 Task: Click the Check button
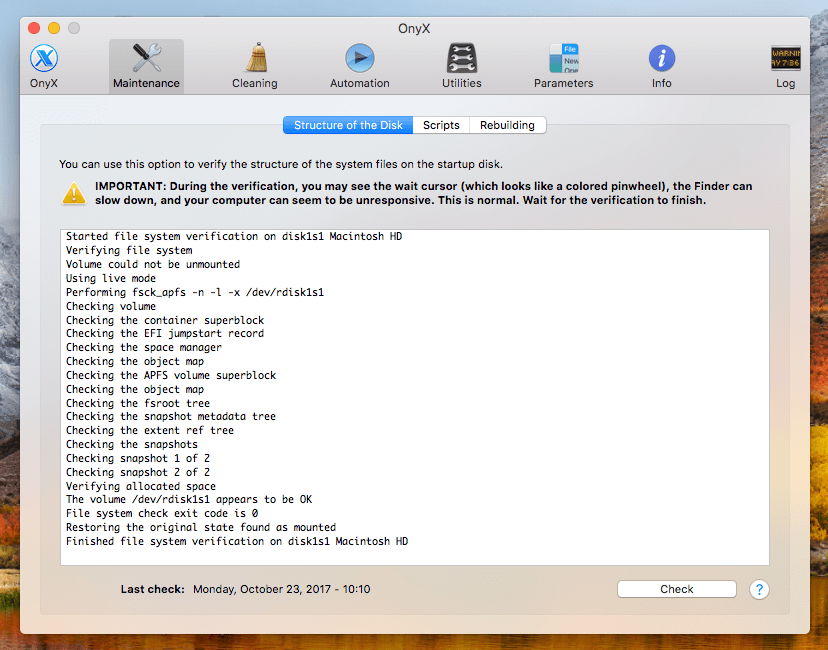pyautogui.click(x=676, y=589)
